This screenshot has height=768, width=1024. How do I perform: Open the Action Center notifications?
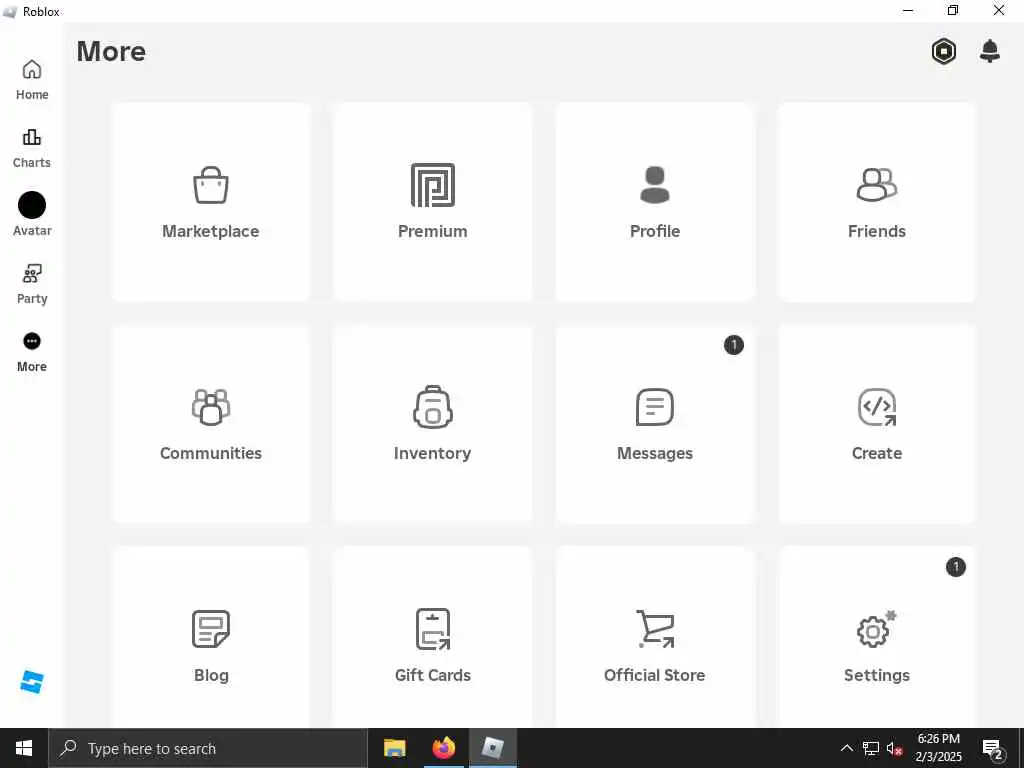point(993,748)
